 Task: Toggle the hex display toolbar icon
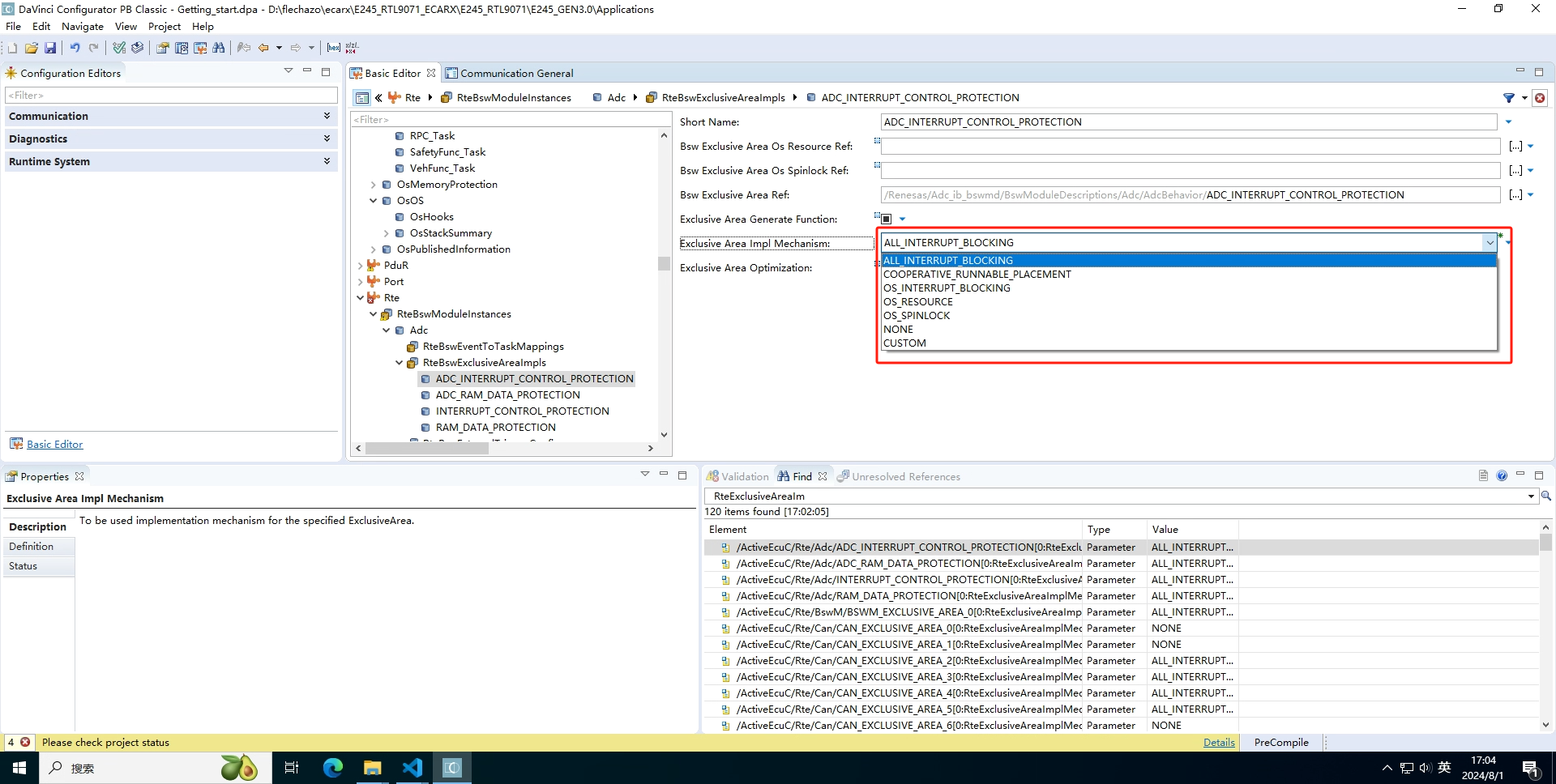point(333,49)
